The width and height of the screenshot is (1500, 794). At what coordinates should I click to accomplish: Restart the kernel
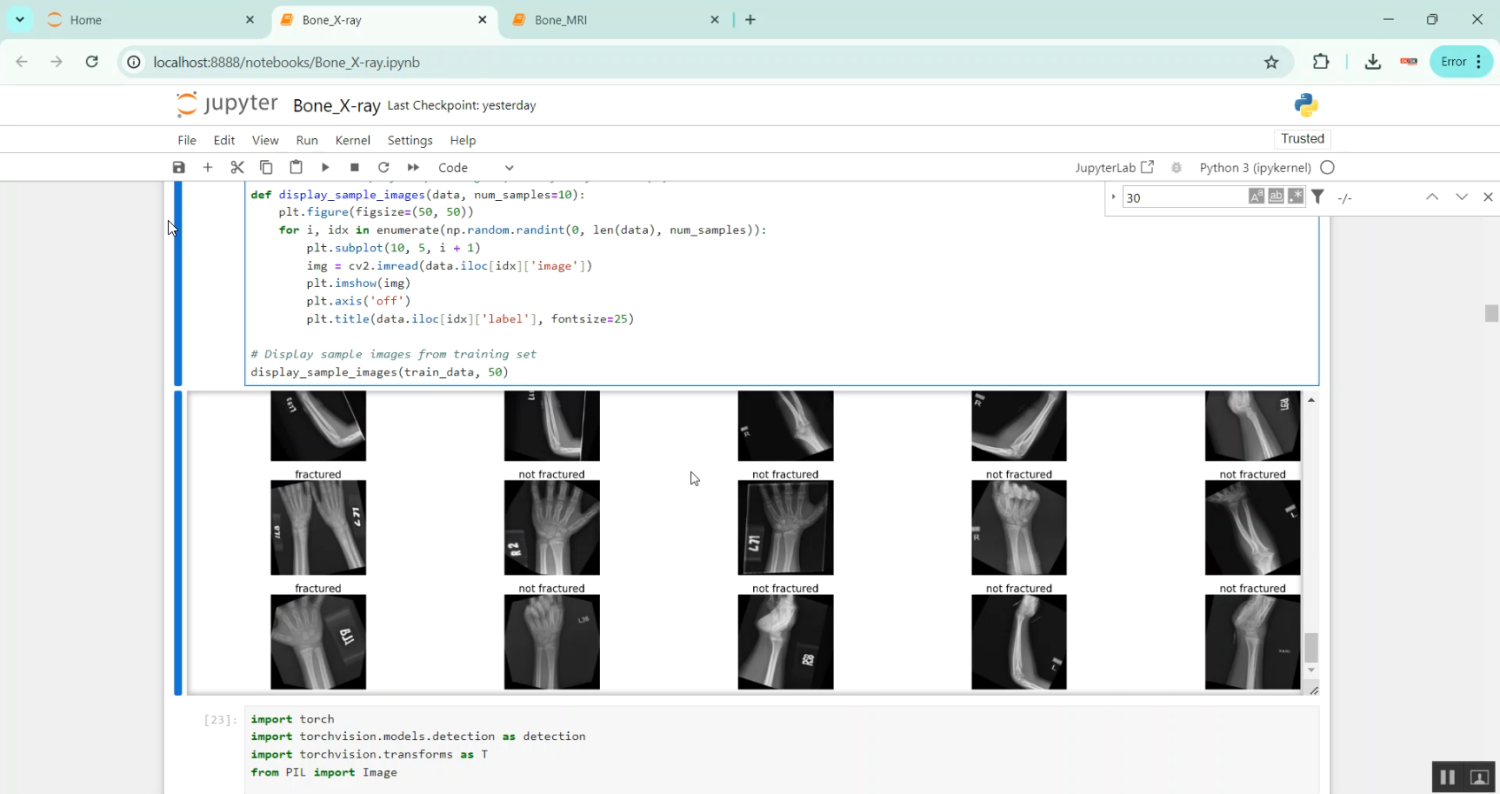coord(383,168)
